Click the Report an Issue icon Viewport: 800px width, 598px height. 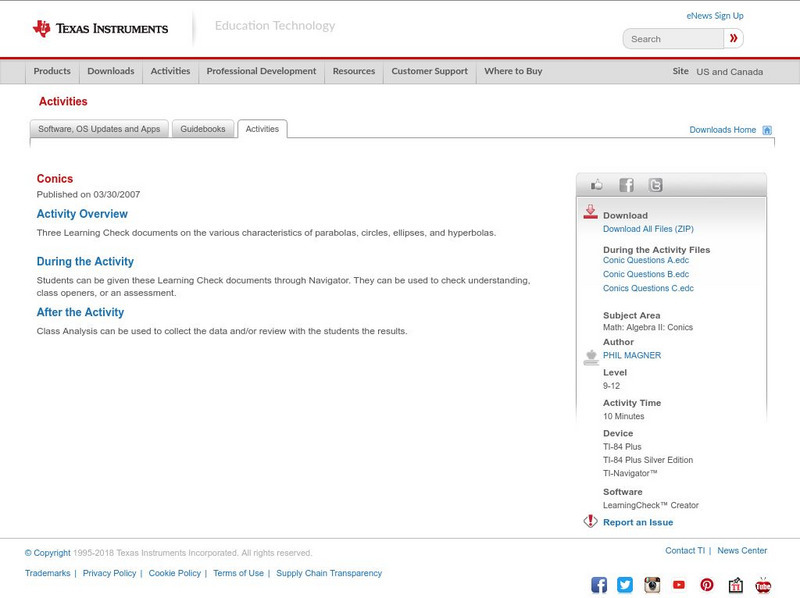(589, 521)
